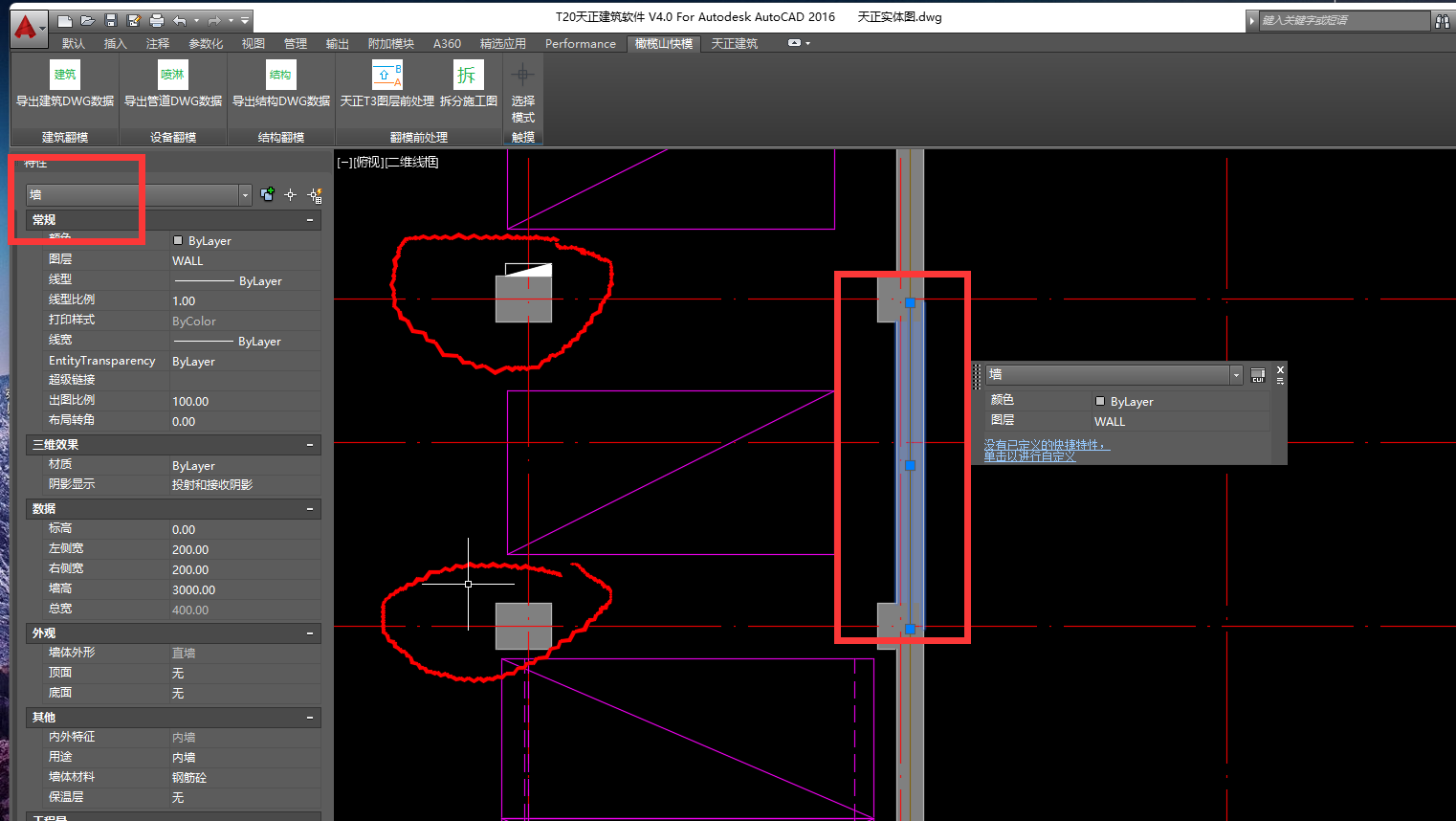The image size is (1456, 821).
Task: Click the 阴影显示 投射和接收阴影 value
Action: tap(245, 484)
